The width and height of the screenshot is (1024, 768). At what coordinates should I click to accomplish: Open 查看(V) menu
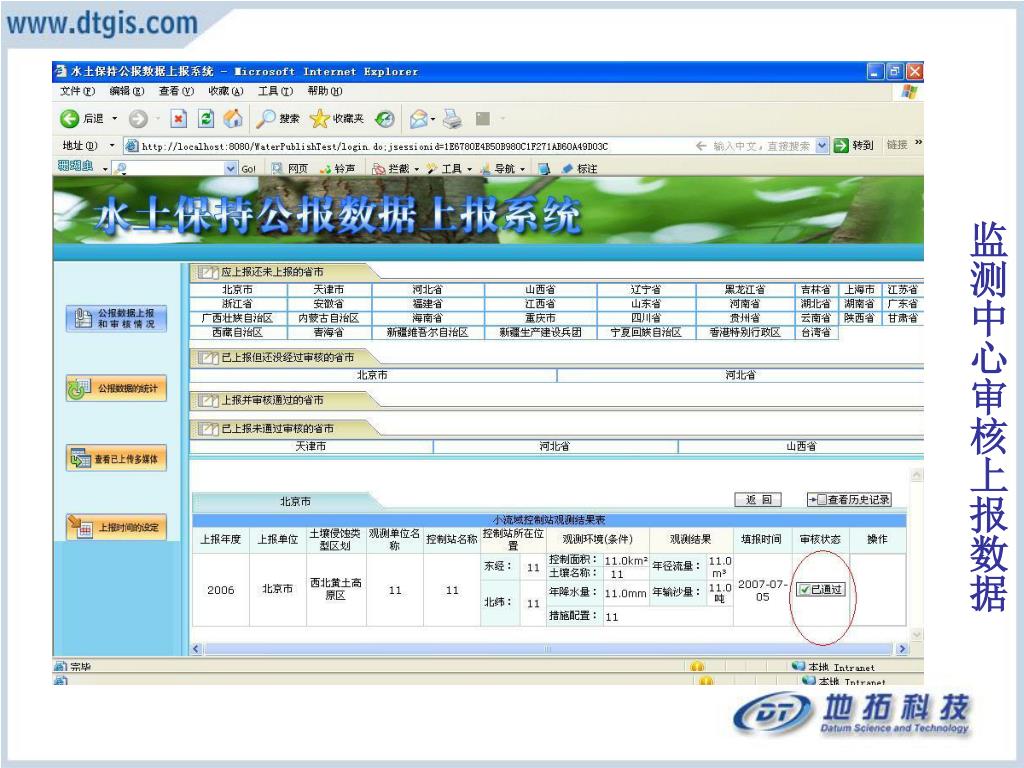pyautogui.click(x=176, y=91)
